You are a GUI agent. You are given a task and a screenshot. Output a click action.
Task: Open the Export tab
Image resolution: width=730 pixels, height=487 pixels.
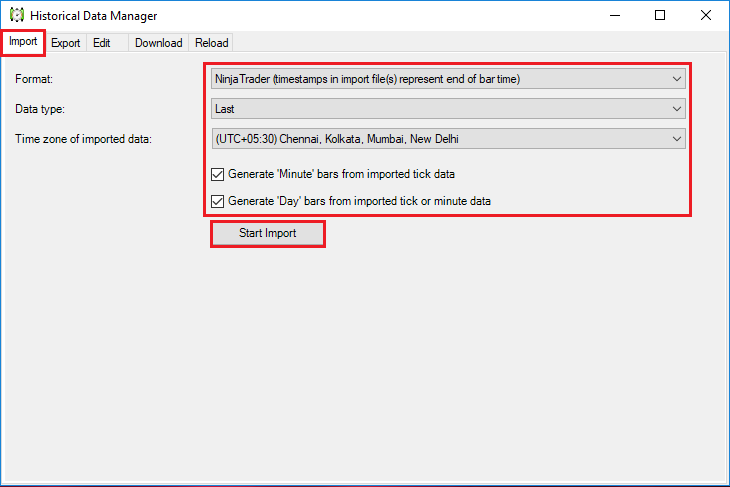click(66, 43)
